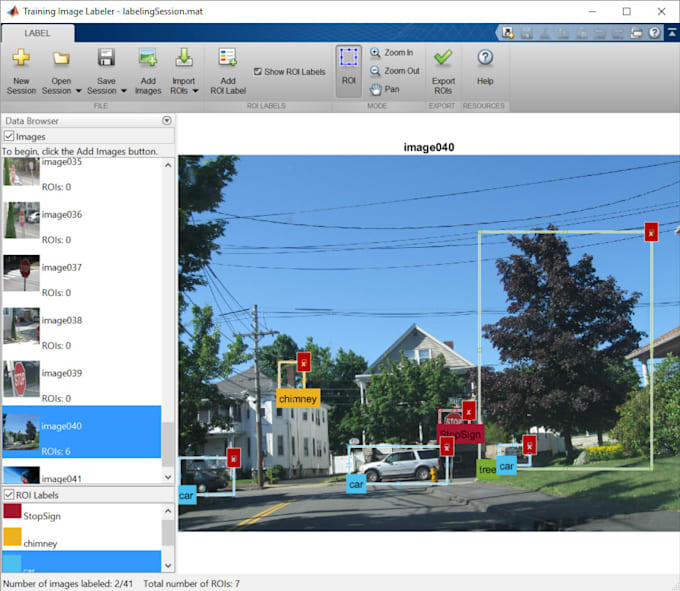The height and width of the screenshot is (591, 680).
Task: Select the ROI drawing mode
Action: tap(348, 69)
